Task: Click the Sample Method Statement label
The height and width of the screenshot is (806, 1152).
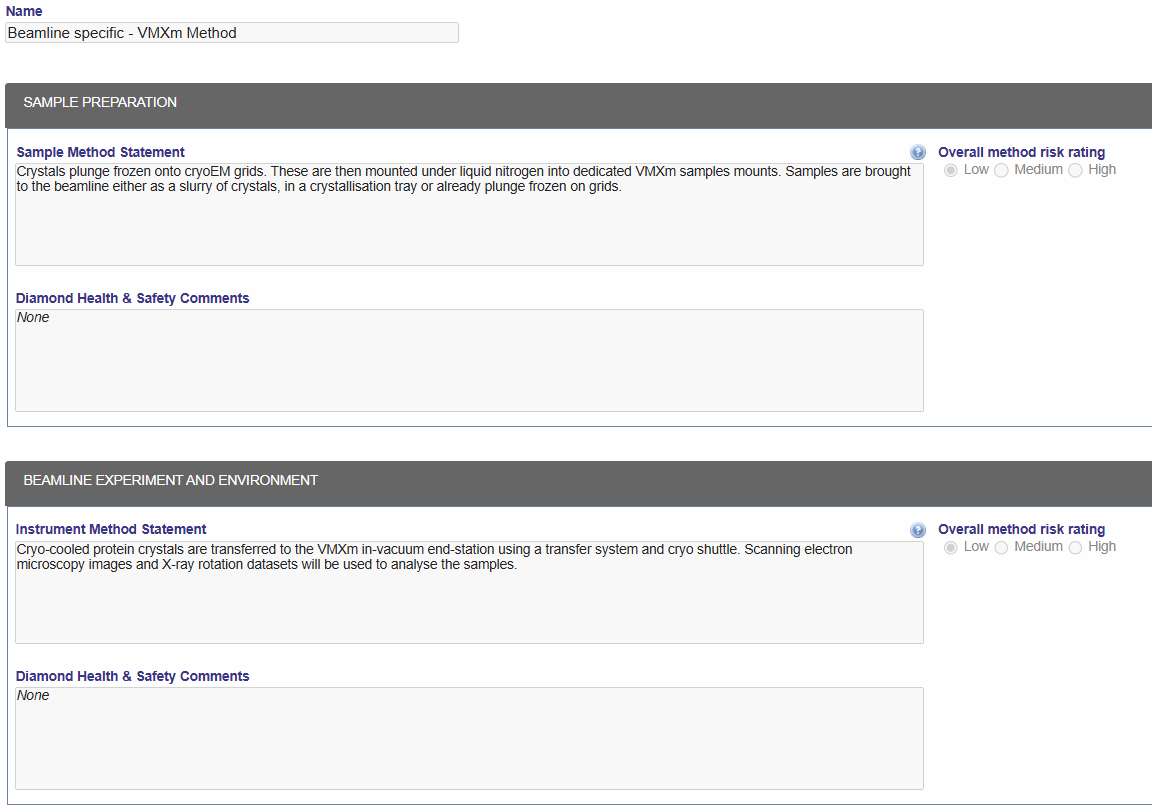Action: point(100,153)
